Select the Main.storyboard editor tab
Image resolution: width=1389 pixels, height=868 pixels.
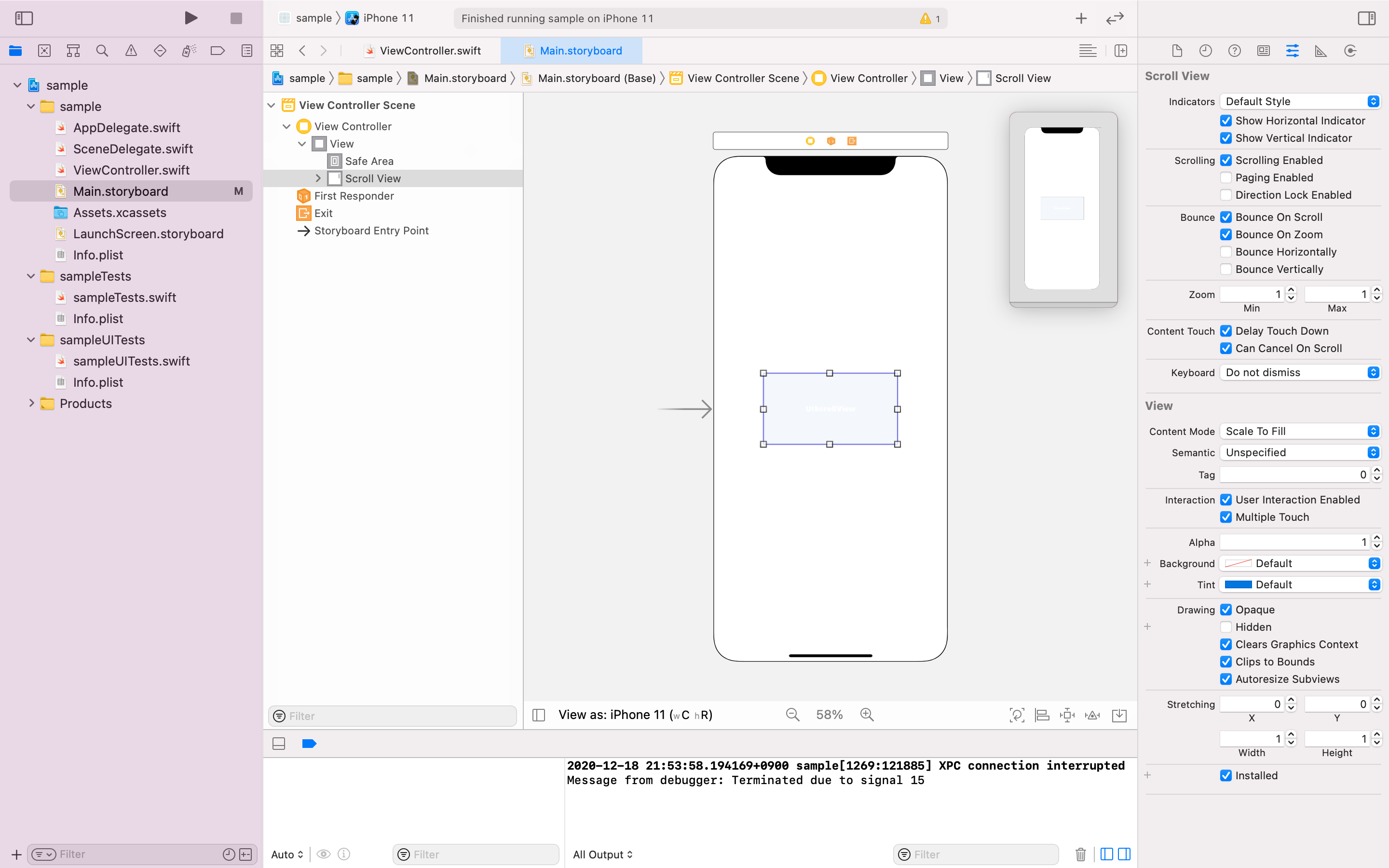pyautogui.click(x=580, y=51)
